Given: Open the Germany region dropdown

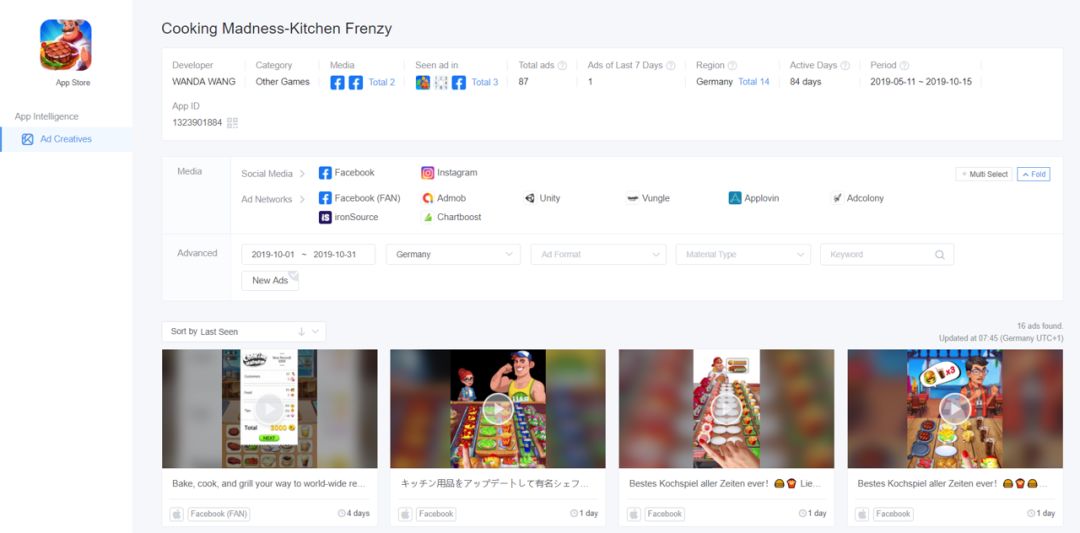Looking at the screenshot, I should pos(453,254).
